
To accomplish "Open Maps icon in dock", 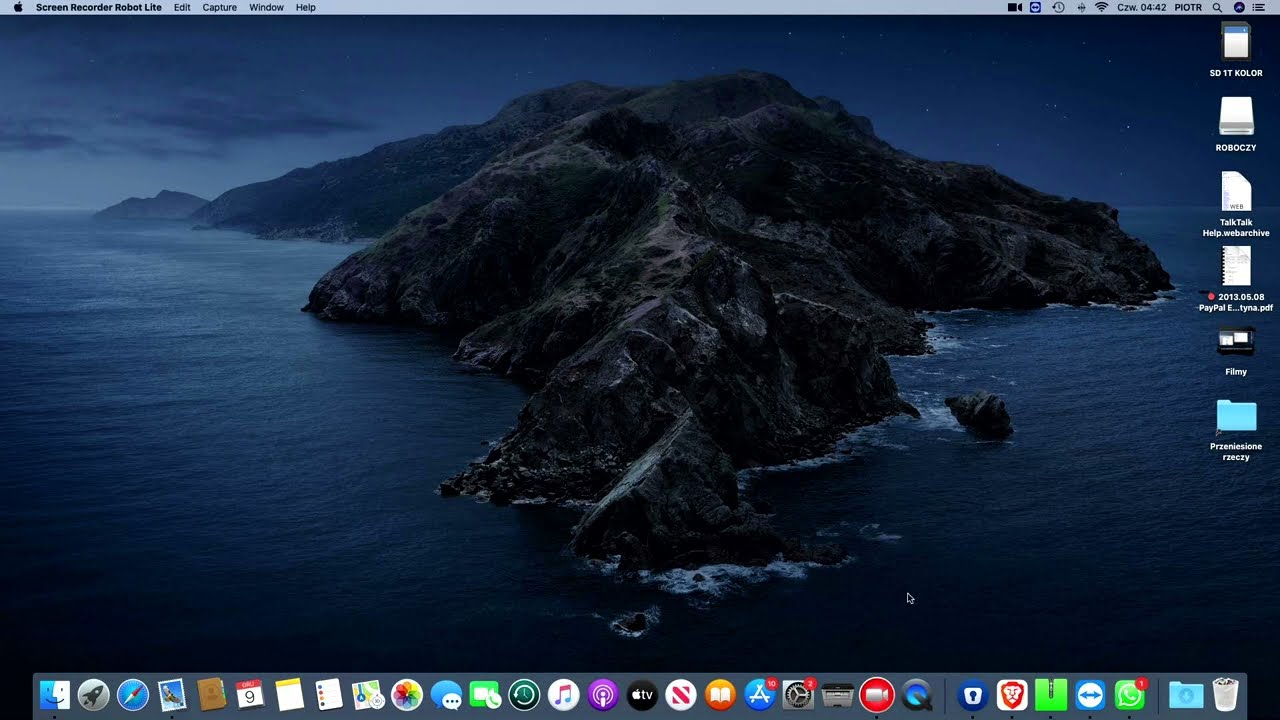I will 368,694.
